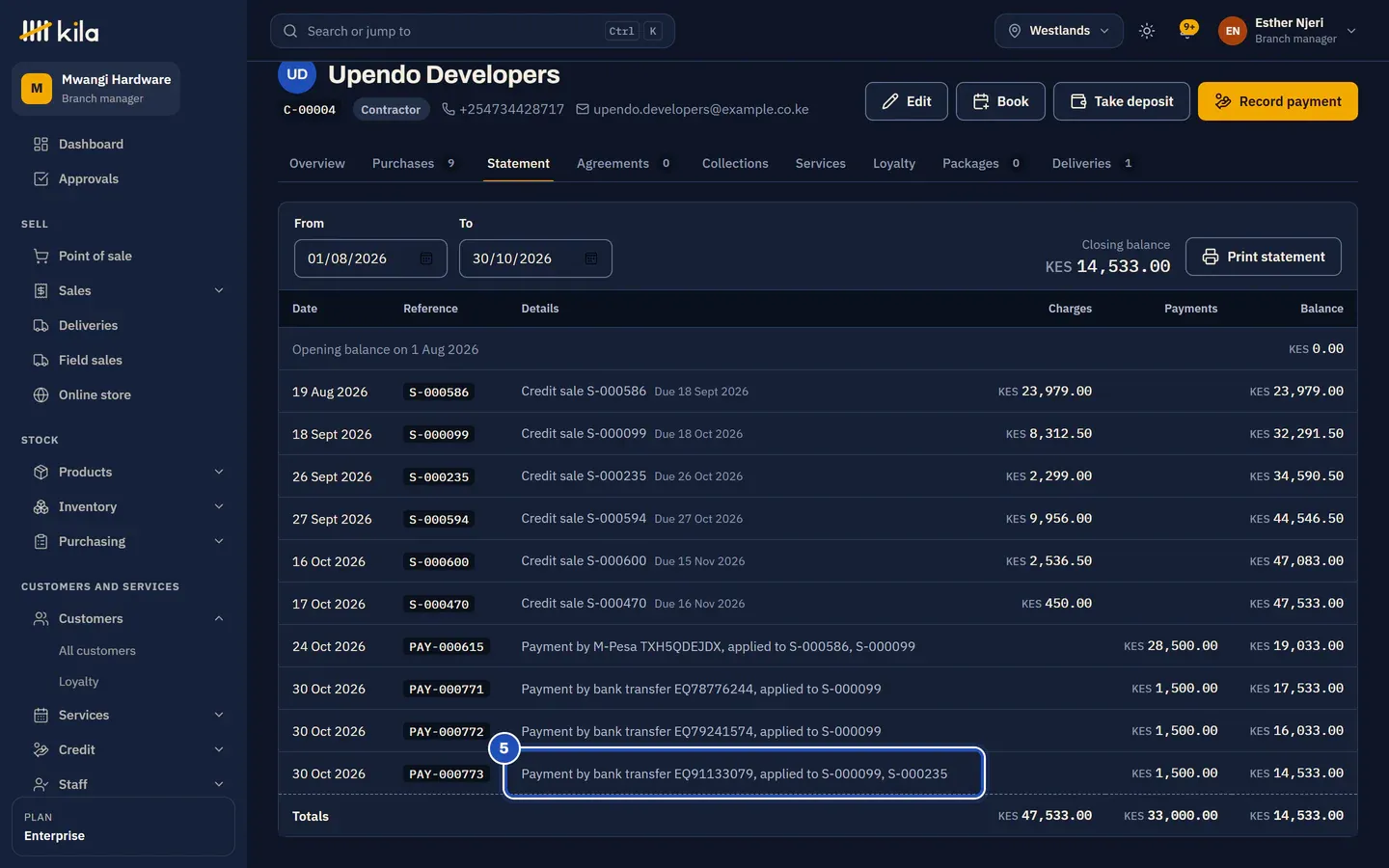Open the Collections tab
Viewport: 1389px width, 868px height.
pyautogui.click(x=735, y=163)
